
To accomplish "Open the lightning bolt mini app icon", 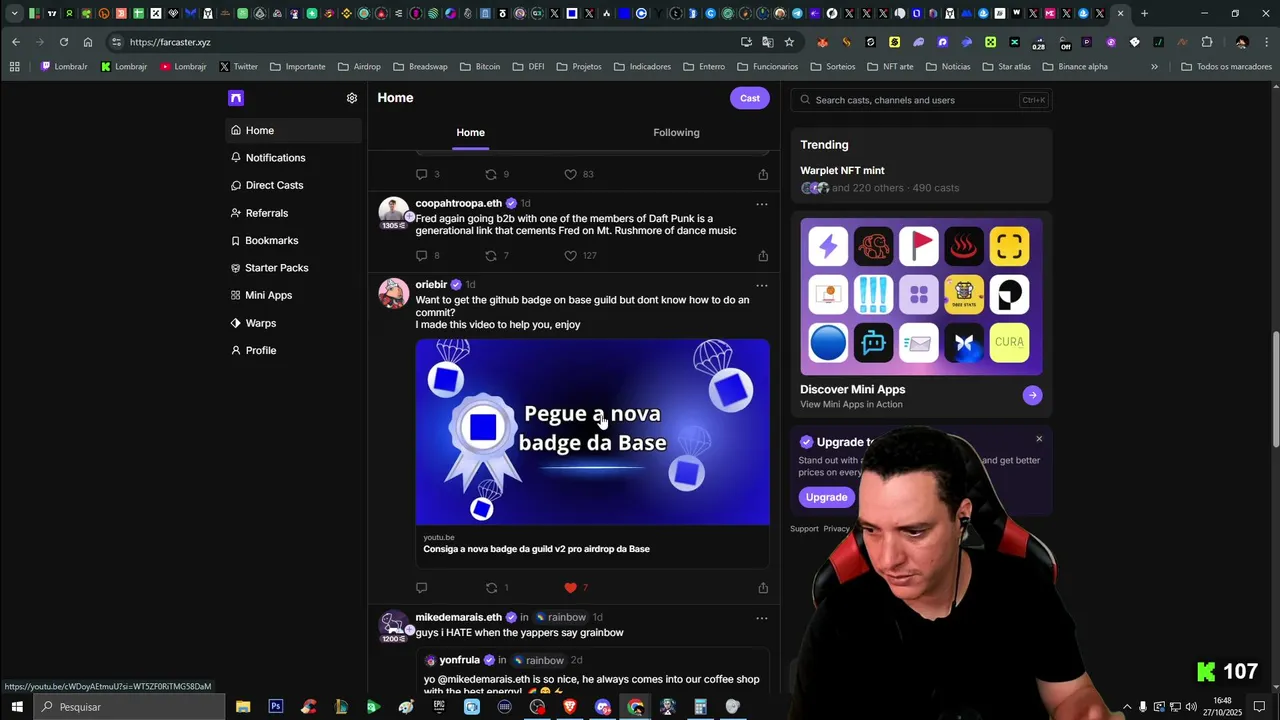I will coord(828,246).
